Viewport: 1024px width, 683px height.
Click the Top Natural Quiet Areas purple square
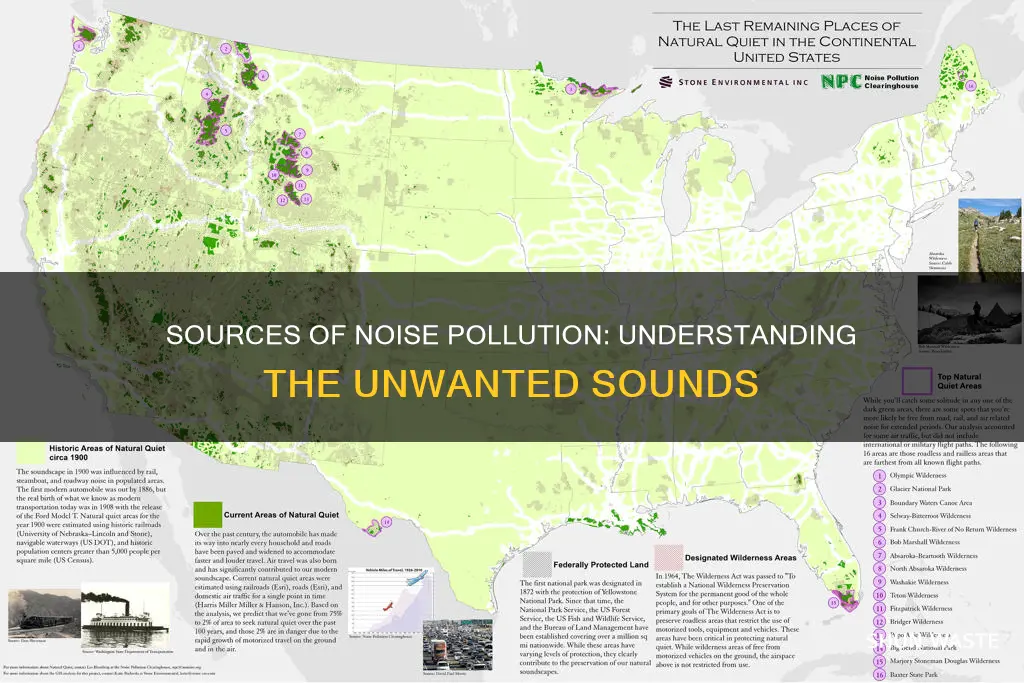pyautogui.click(x=917, y=380)
